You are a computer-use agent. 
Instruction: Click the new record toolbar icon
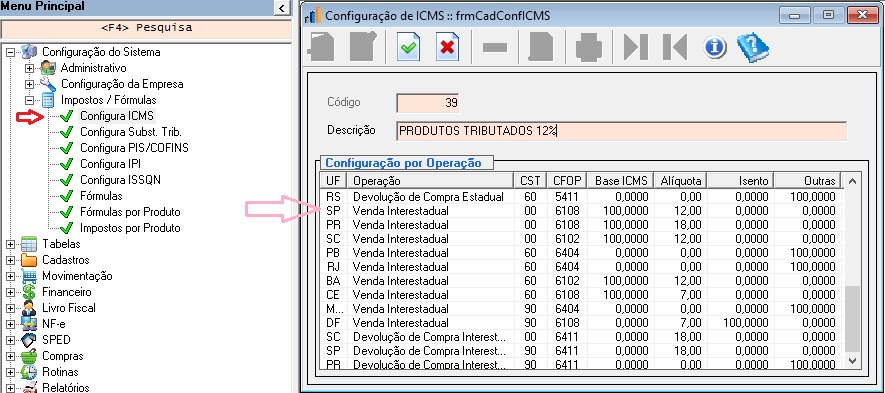point(321,47)
